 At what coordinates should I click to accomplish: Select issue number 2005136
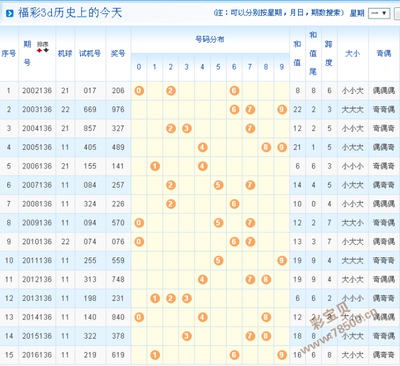pyautogui.click(x=37, y=147)
